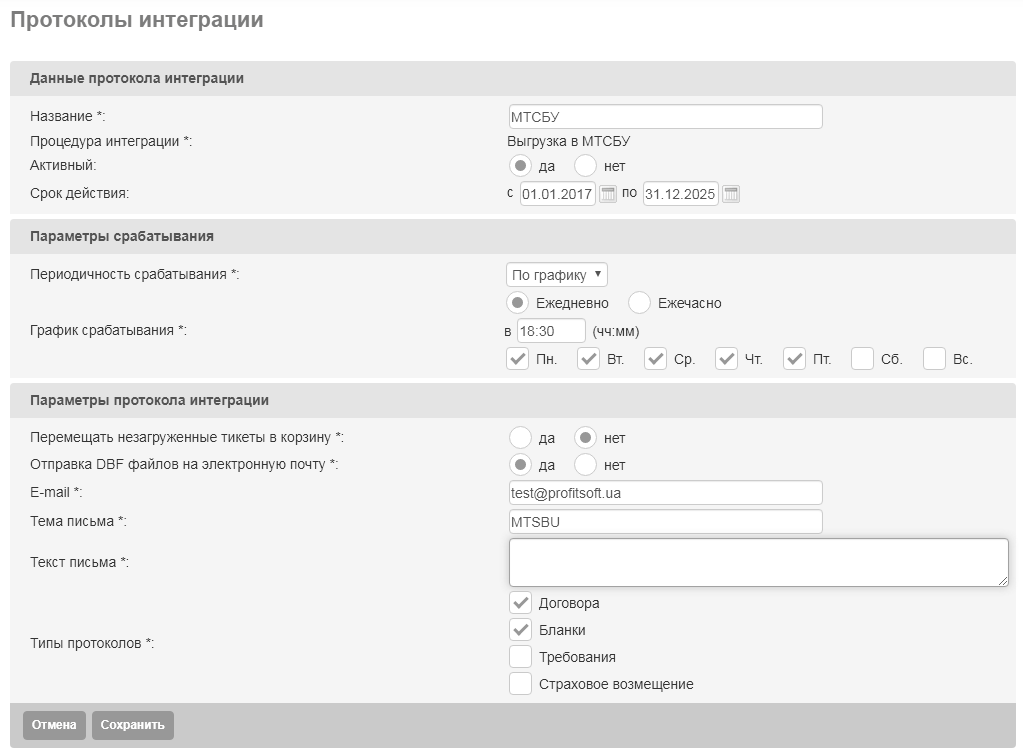1023x755 pixels.
Task: Click into the Текст письма textarea
Action: [x=759, y=562]
